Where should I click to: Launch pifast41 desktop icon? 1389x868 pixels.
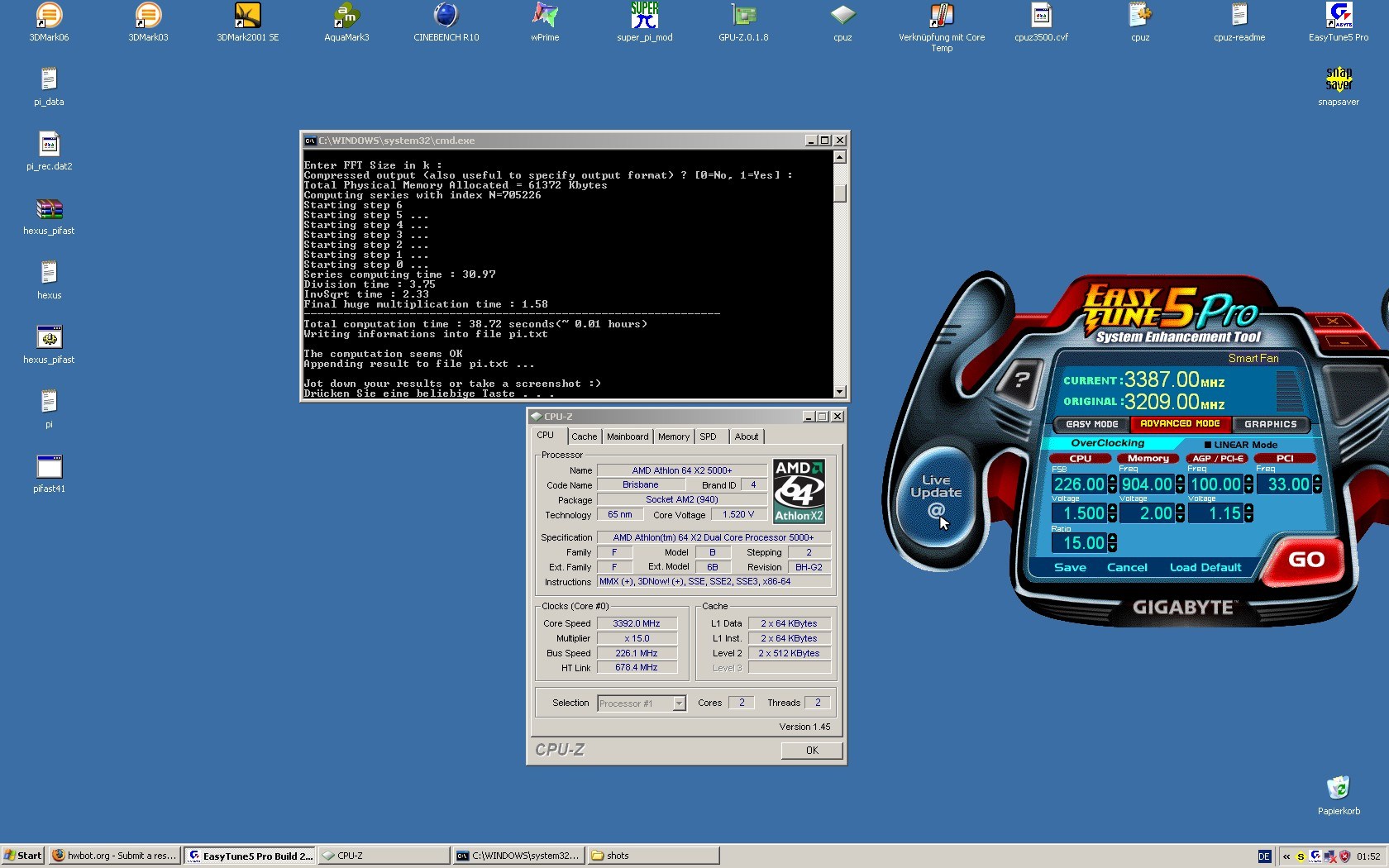49,474
